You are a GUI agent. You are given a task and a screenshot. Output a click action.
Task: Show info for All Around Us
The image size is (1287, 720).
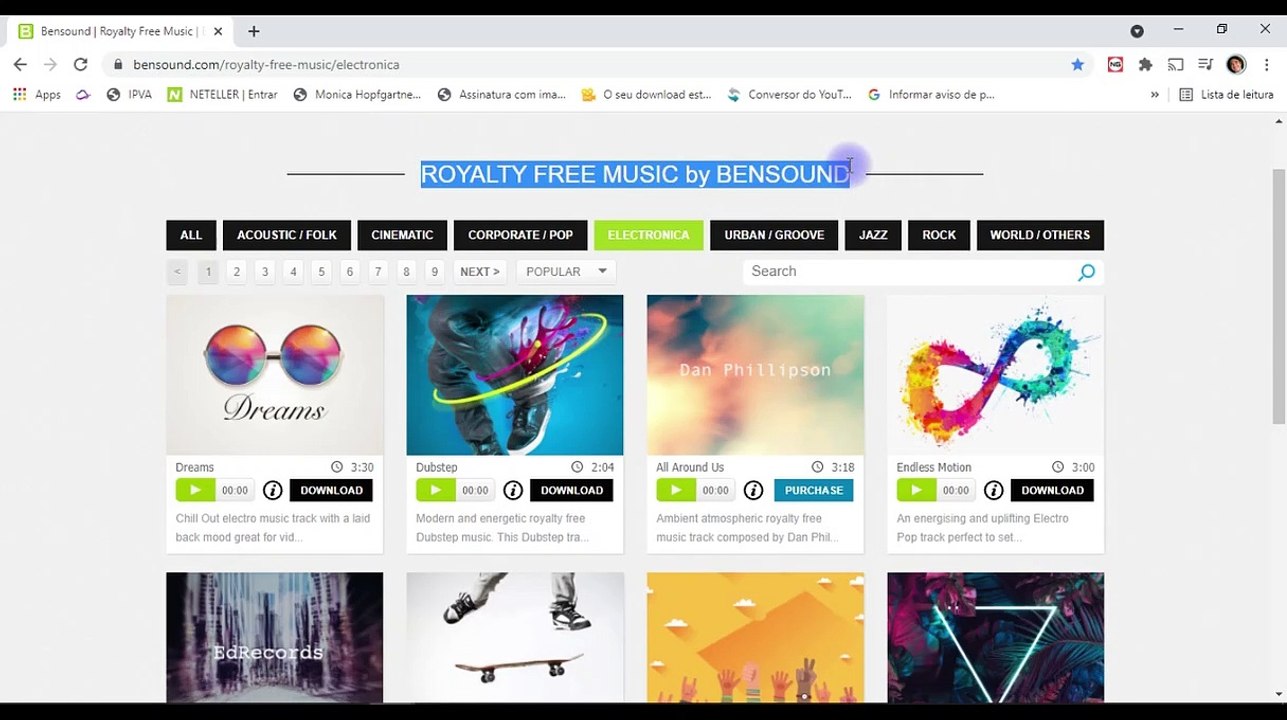click(753, 490)
